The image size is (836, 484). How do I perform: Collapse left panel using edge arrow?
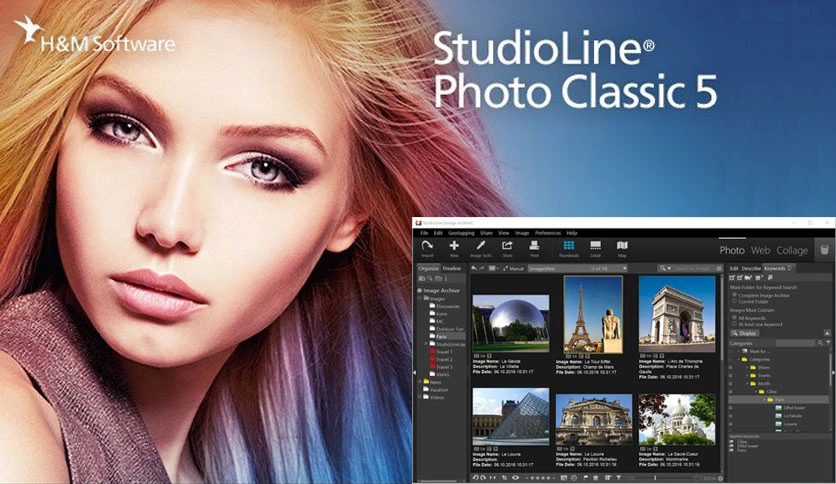click(x=415, y=373)
